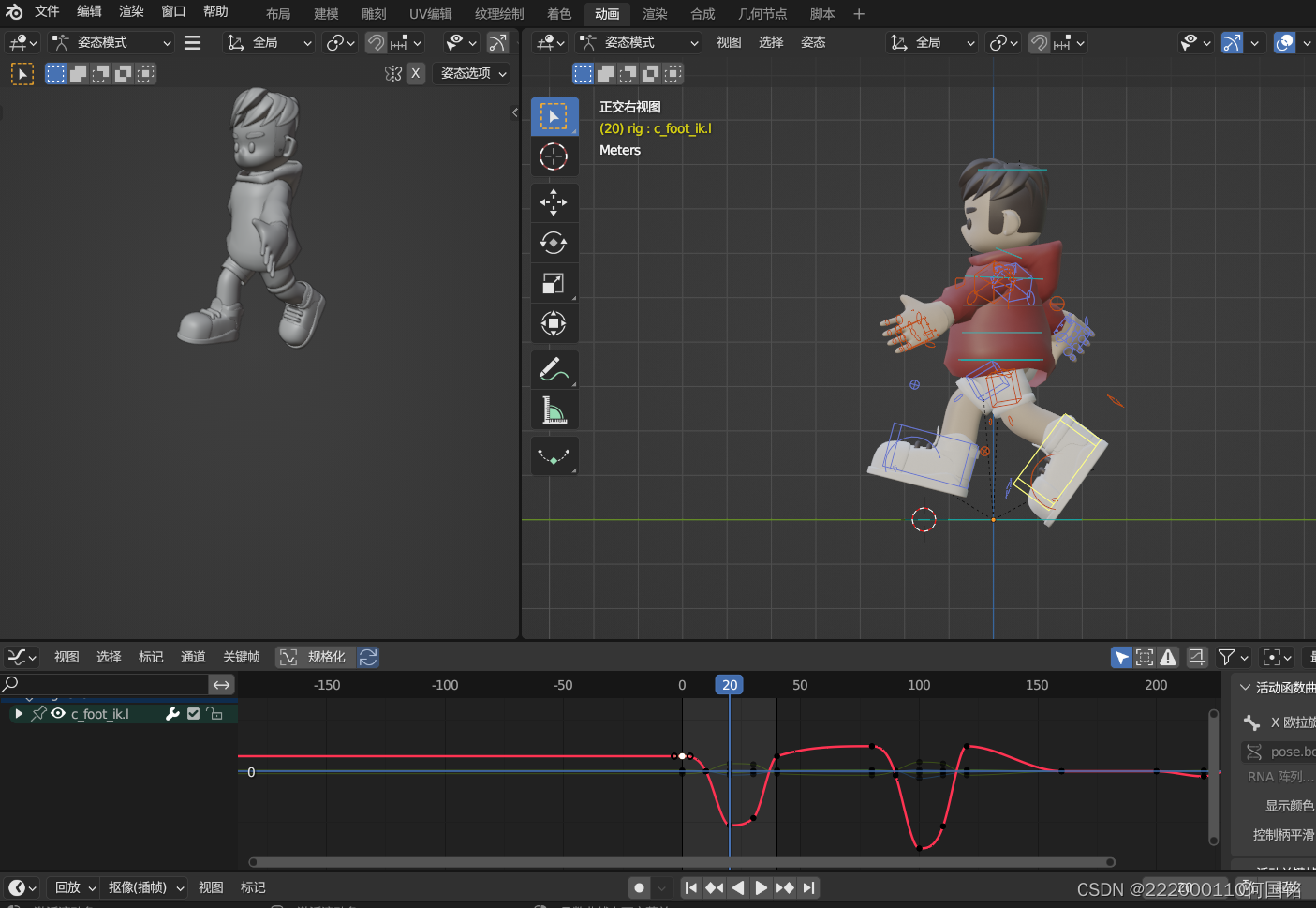Choose the Transform tool
This screenshot has width=1316, height=908.
(554, 323)
